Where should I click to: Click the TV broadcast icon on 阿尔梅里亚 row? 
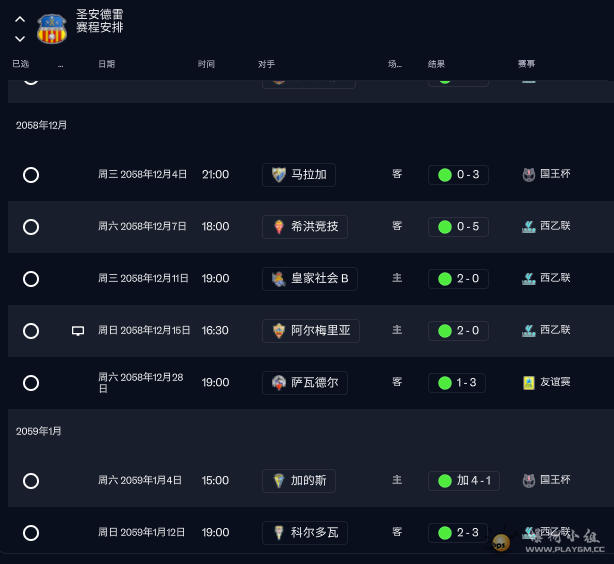(78, 331)
